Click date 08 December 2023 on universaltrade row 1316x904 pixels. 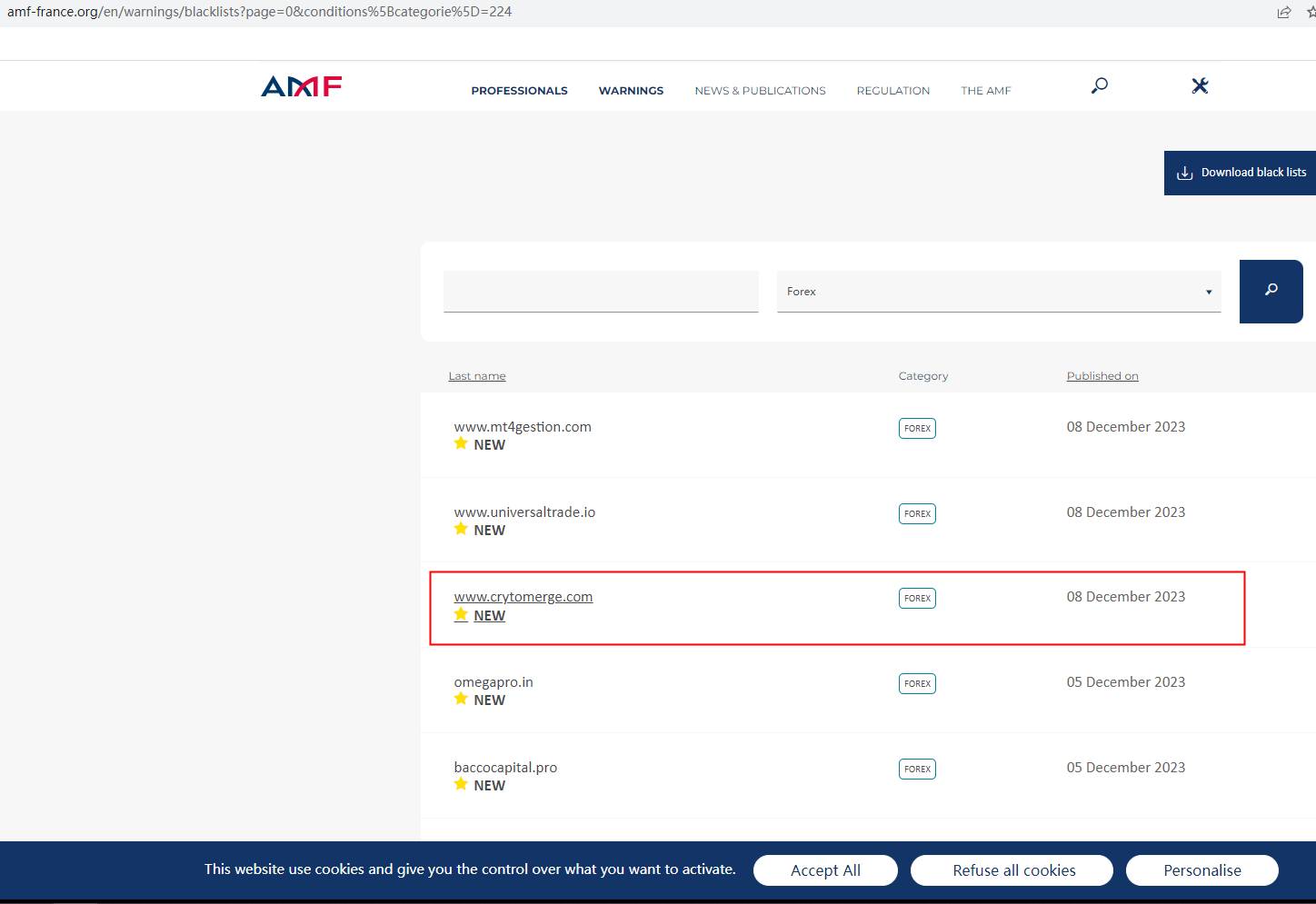pos(1126,512)
